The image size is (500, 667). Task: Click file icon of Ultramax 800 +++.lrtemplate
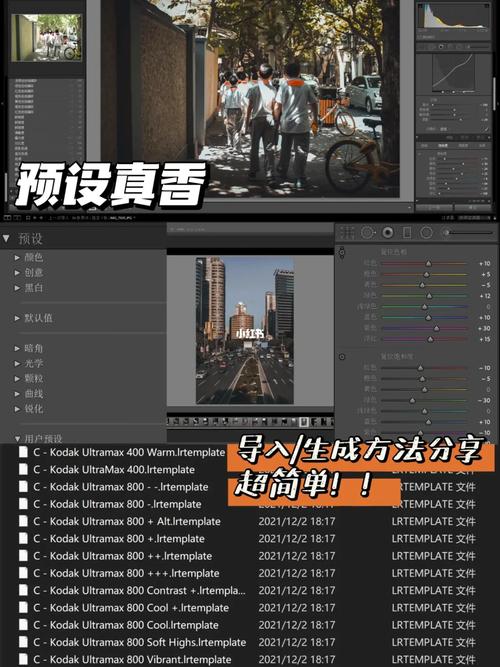click(x=24, y=573)
